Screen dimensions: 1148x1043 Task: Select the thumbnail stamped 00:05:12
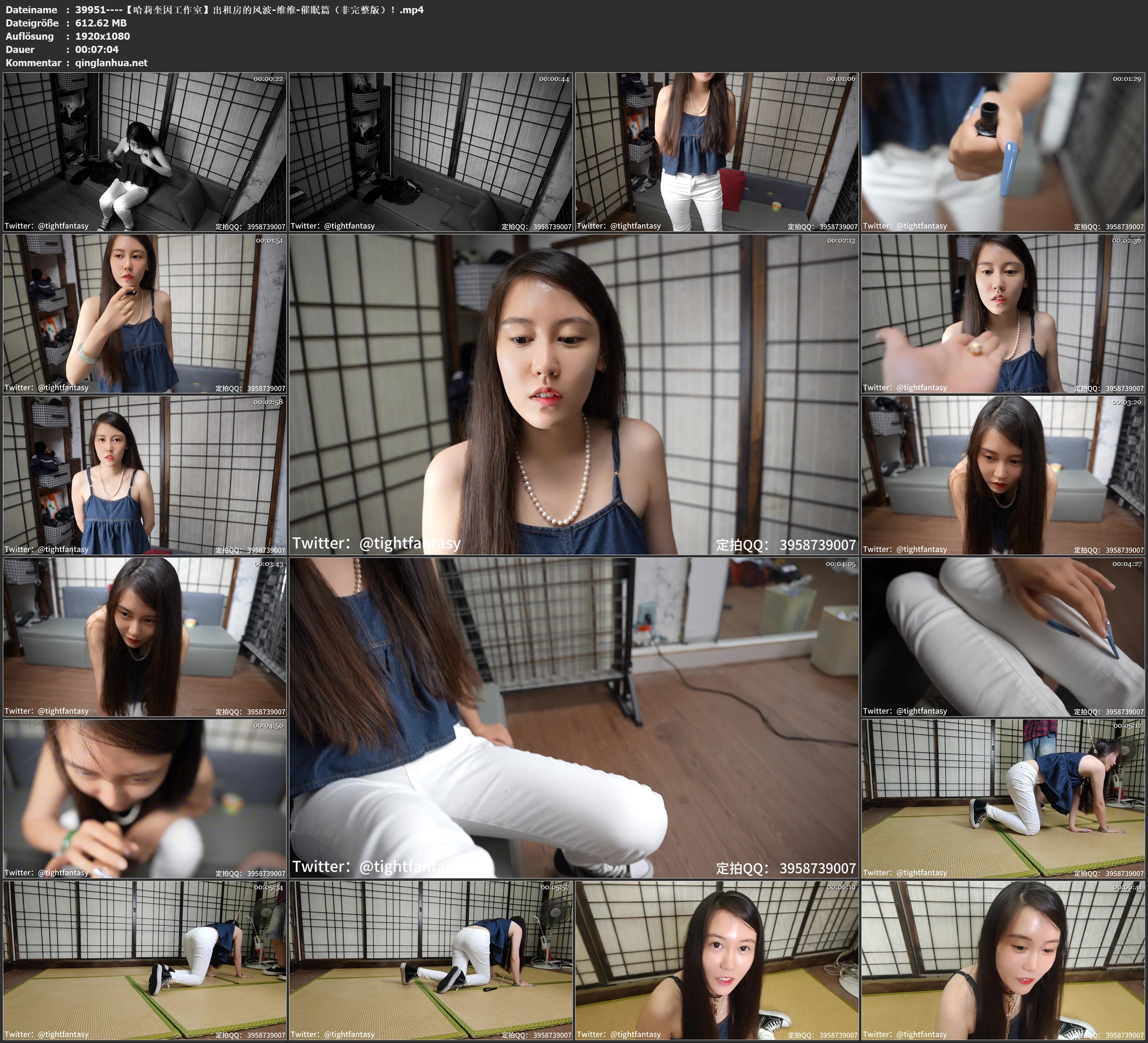tap(1003, 799)
